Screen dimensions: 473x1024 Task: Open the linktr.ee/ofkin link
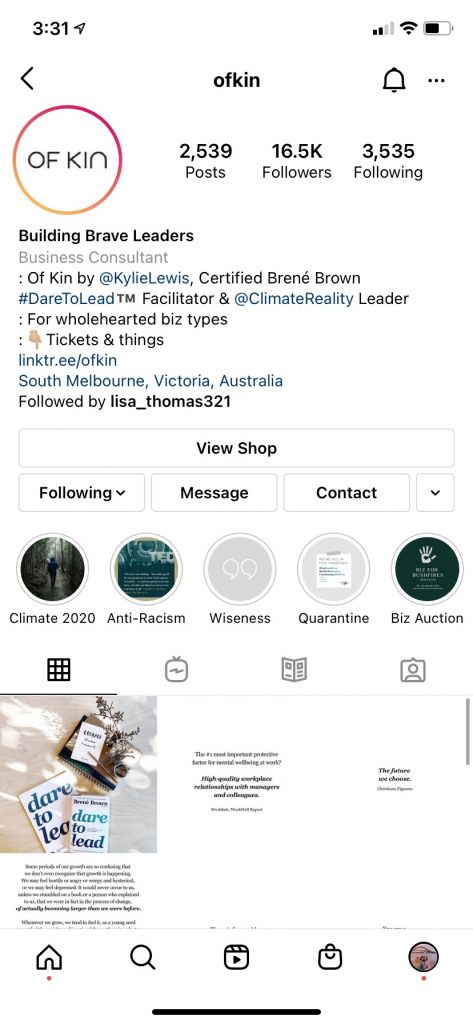[x=68, y=360]
